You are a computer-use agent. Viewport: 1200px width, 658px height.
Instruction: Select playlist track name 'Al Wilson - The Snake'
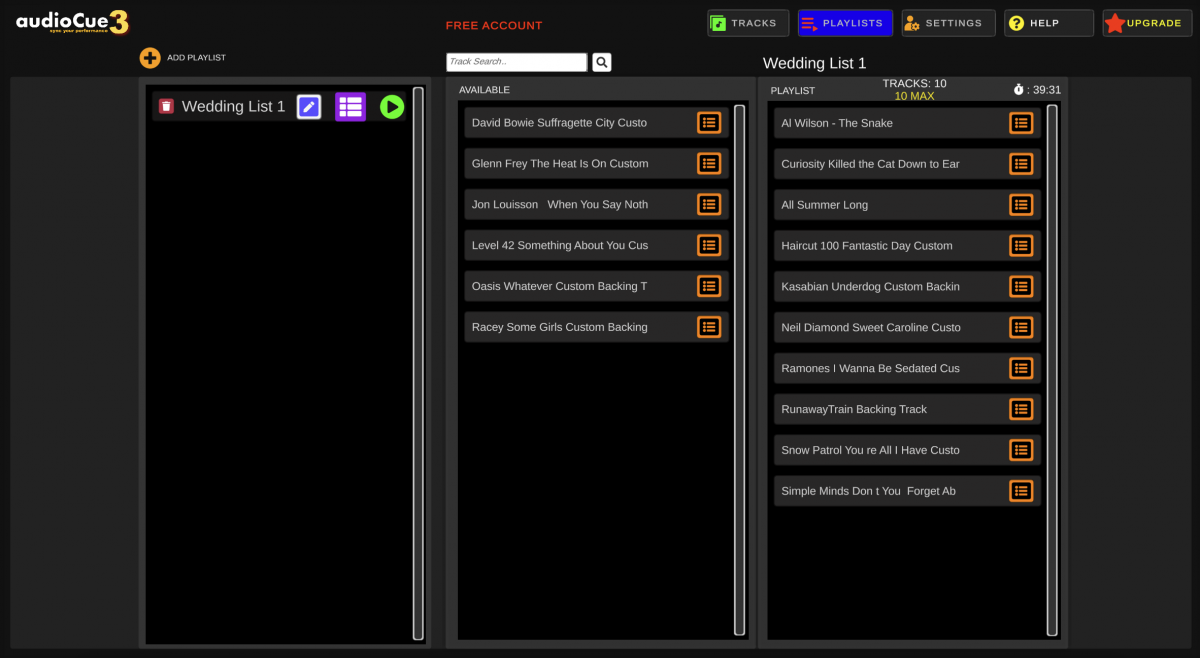tap(837, 123)
